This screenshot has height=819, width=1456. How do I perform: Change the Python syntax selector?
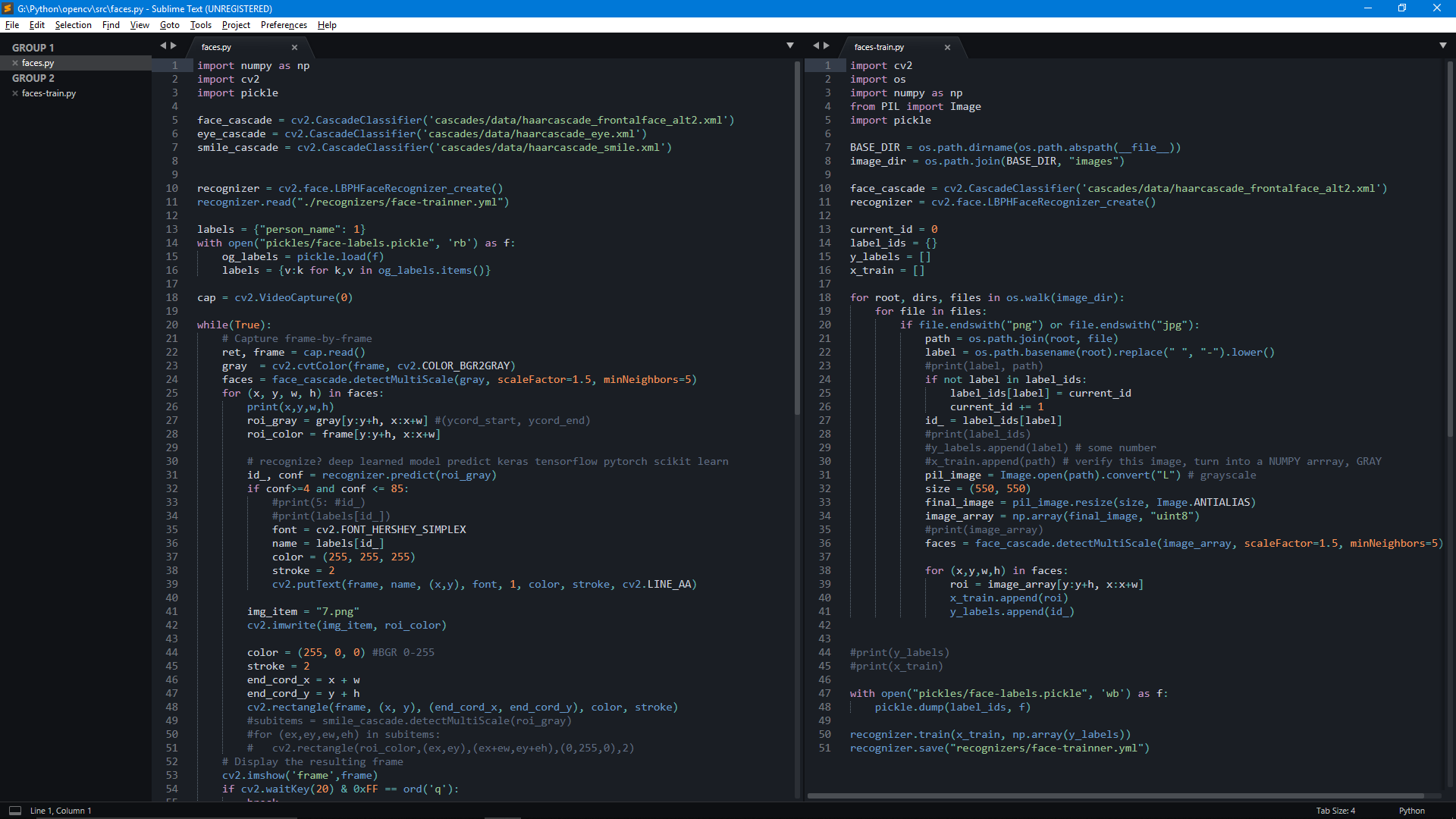point(1411,811)
